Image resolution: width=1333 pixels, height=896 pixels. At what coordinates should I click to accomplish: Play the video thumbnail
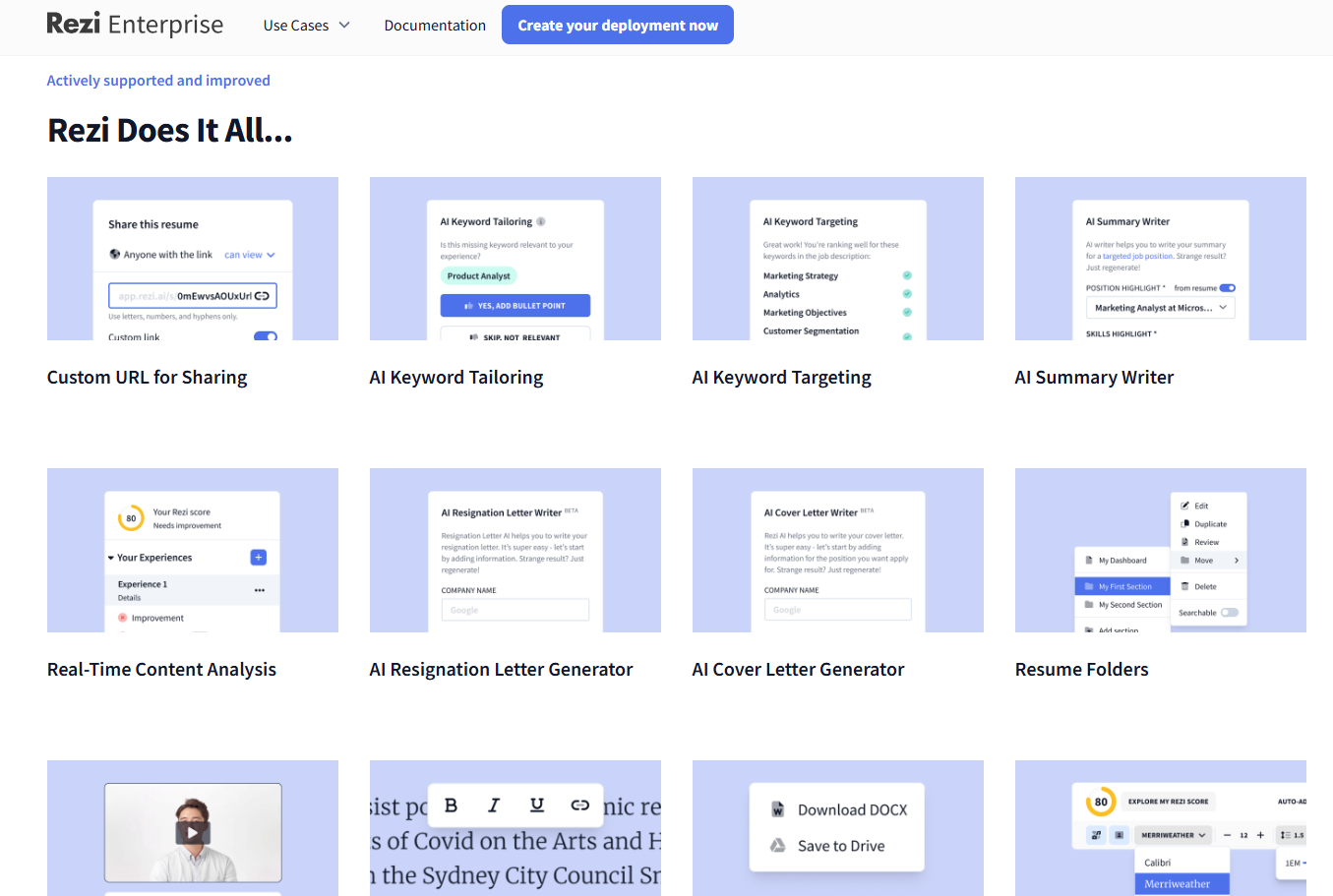193,833
